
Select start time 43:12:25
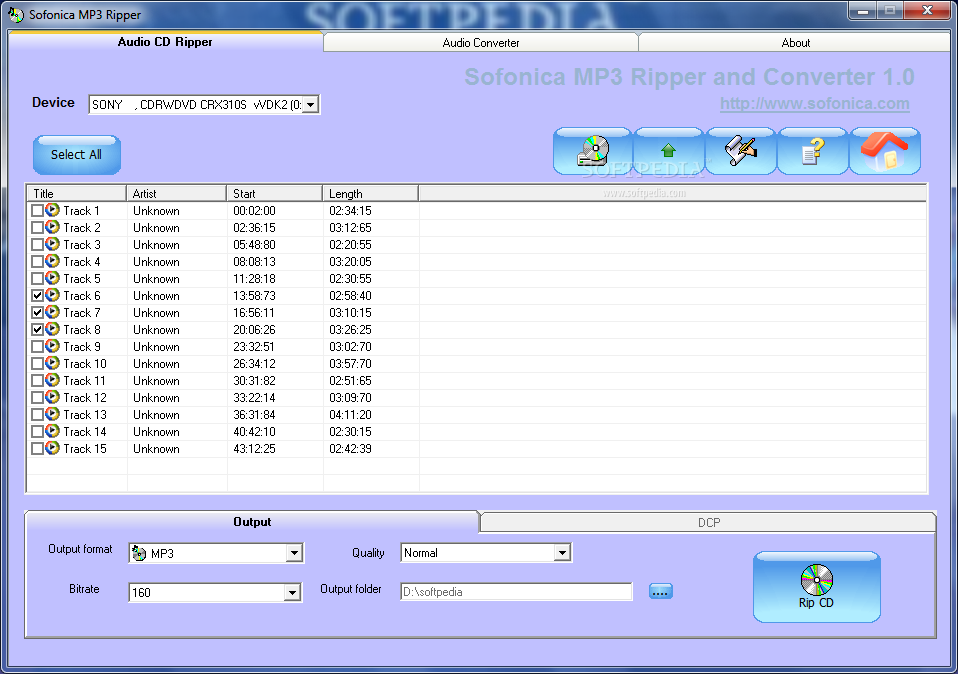click(x=254, y=449)
